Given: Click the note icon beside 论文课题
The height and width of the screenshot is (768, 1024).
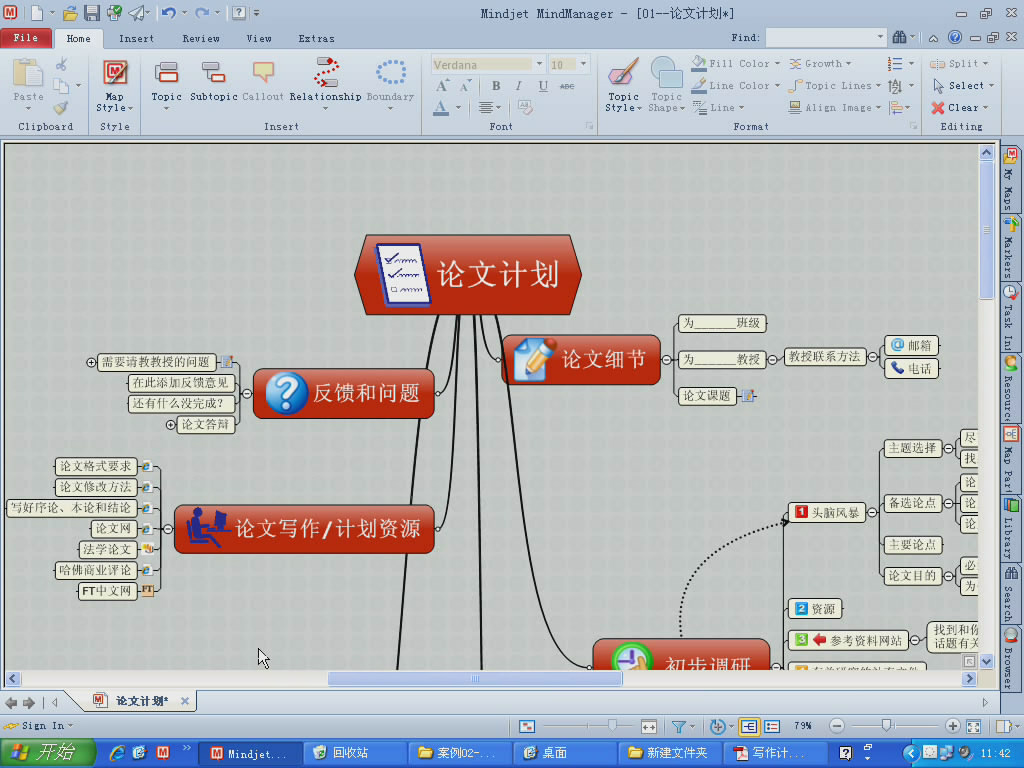Looking at the screenshot, I should pos(748,396).
